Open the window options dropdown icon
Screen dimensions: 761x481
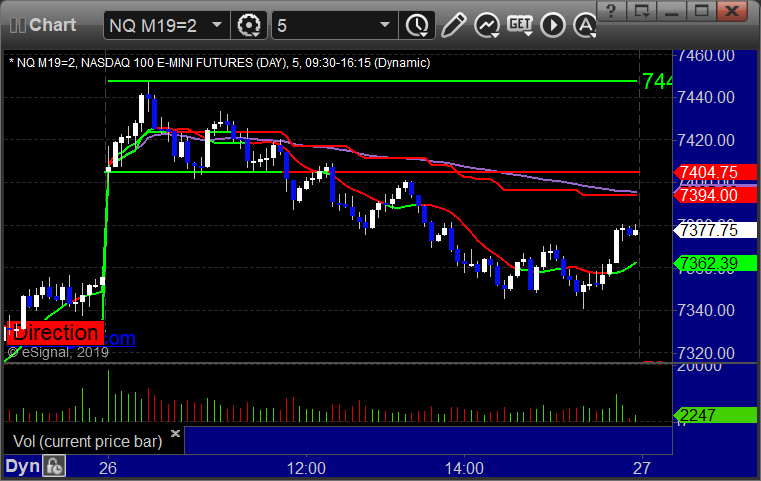[641, 10]
